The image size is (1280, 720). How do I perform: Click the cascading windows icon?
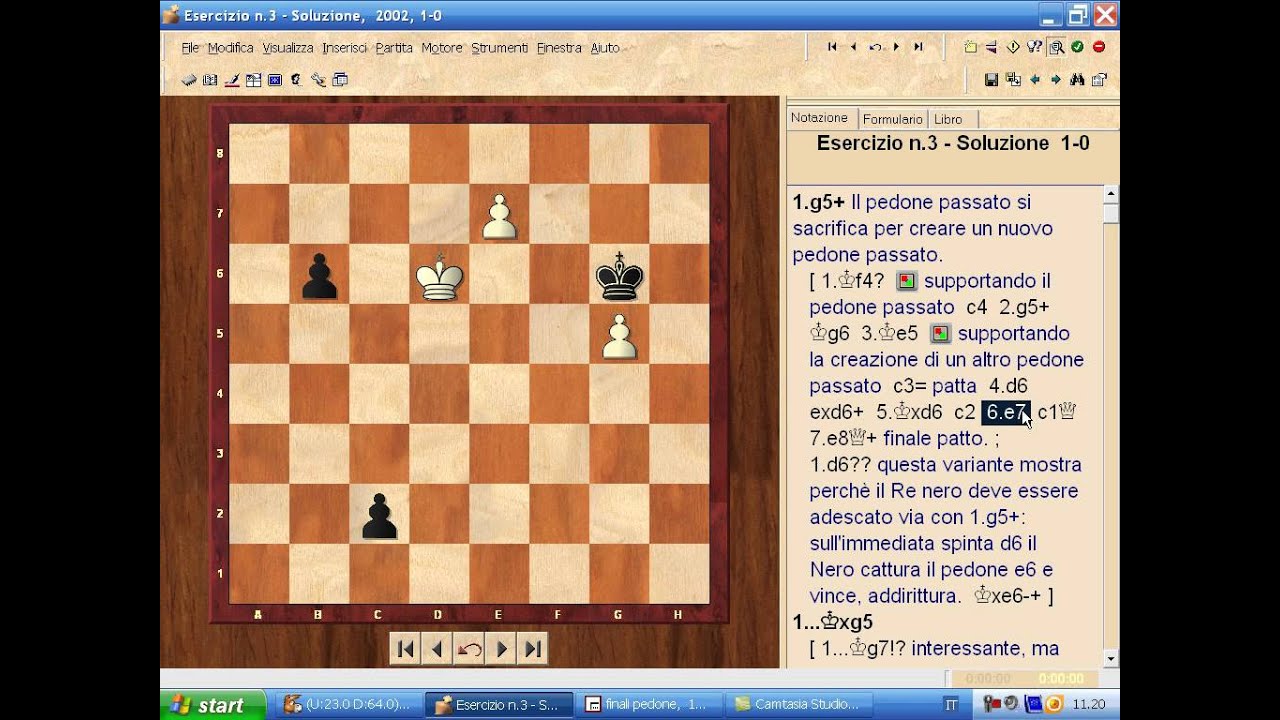(x=340, y=80)
